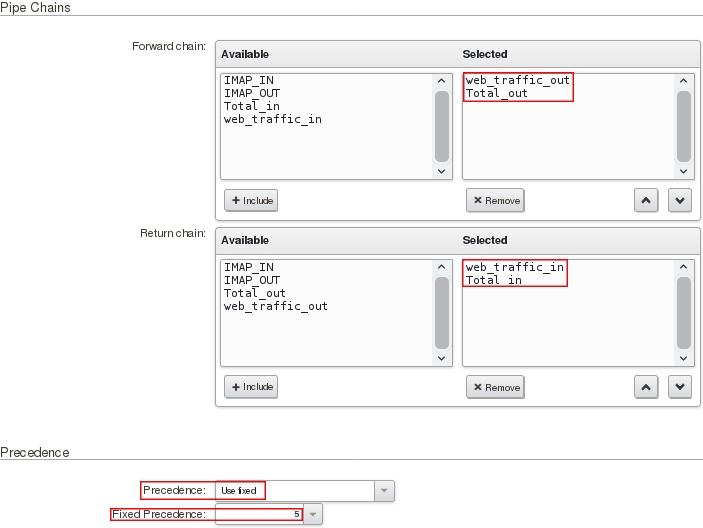Viewport: 703px width, 528px height.
Task: Select Total_in in Return chain Selected list
Action: click(494, 280)
